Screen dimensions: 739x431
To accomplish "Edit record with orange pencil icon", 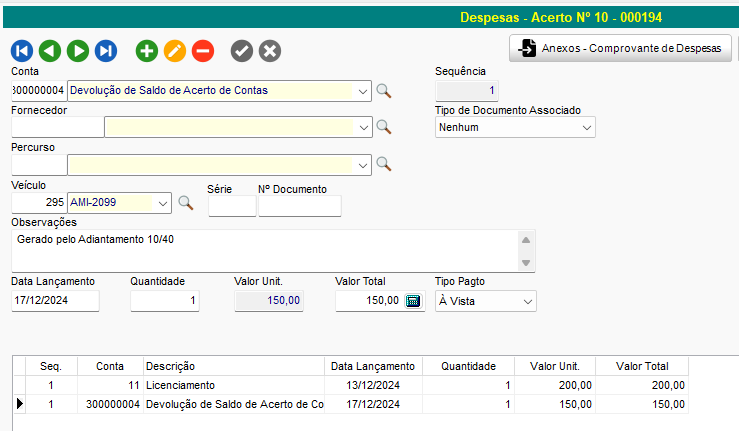I will 175,50.
